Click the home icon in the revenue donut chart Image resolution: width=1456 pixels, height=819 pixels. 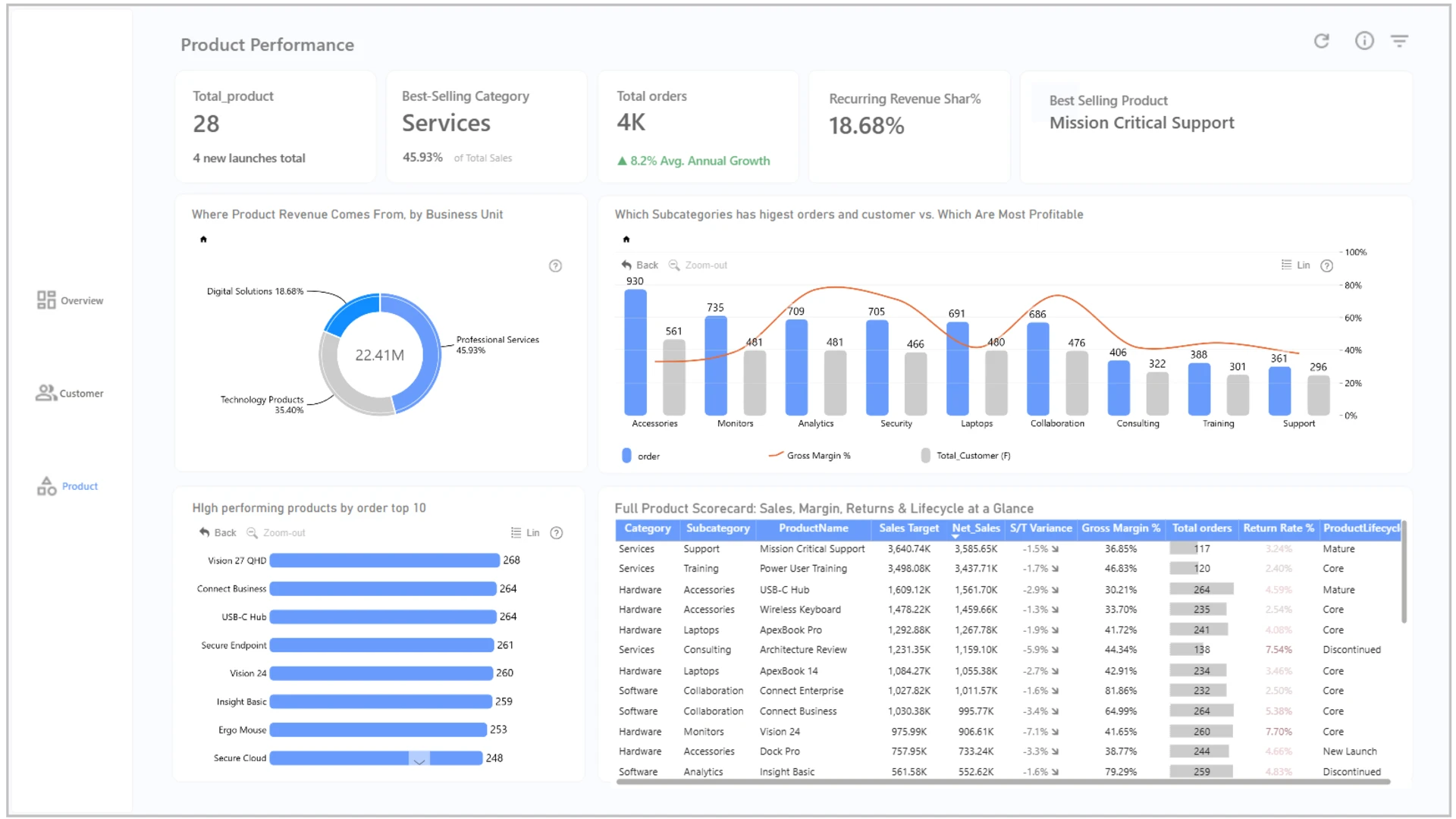pyautogui.click(x=203, y=240)
